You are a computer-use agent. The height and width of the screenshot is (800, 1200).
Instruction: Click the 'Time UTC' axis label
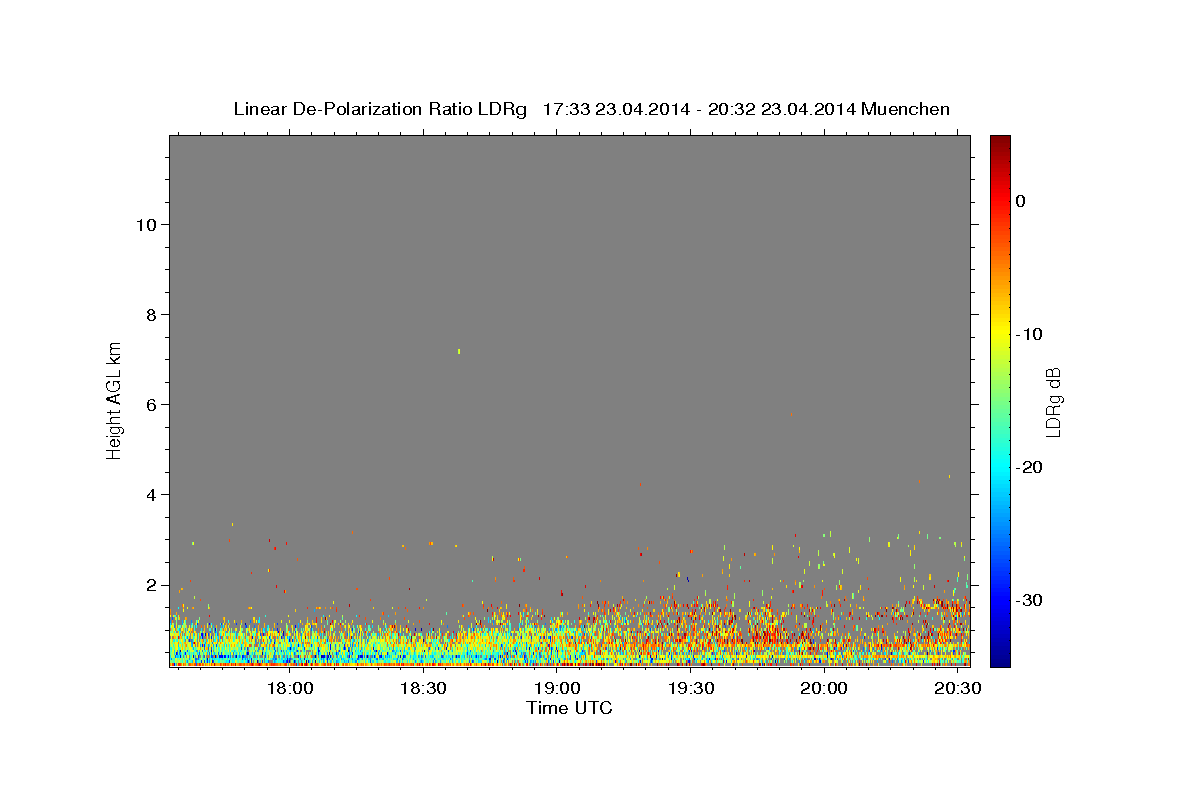pyautogui.click(x=569, y=708)
